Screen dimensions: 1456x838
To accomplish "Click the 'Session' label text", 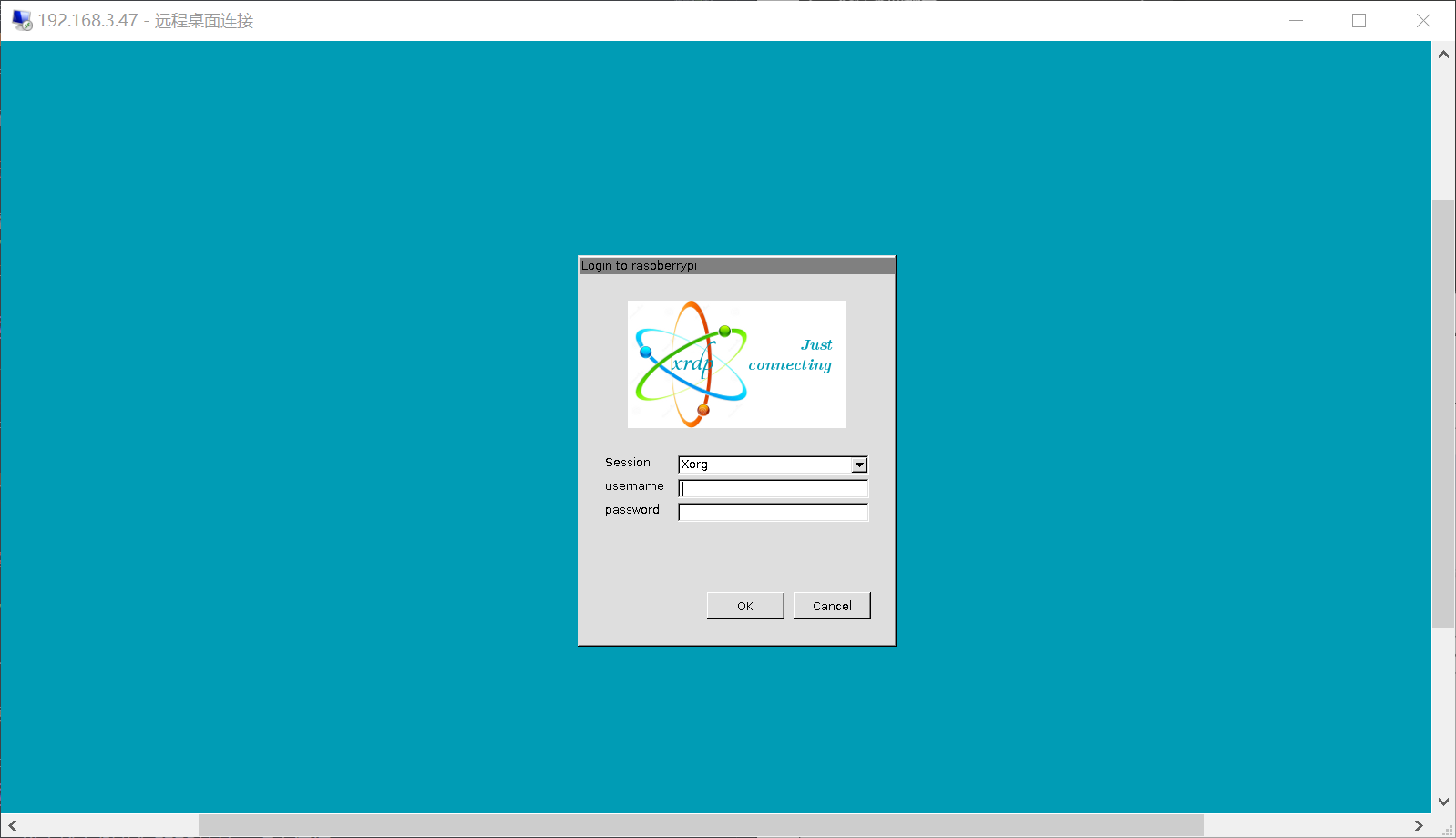I will (628, 463).
